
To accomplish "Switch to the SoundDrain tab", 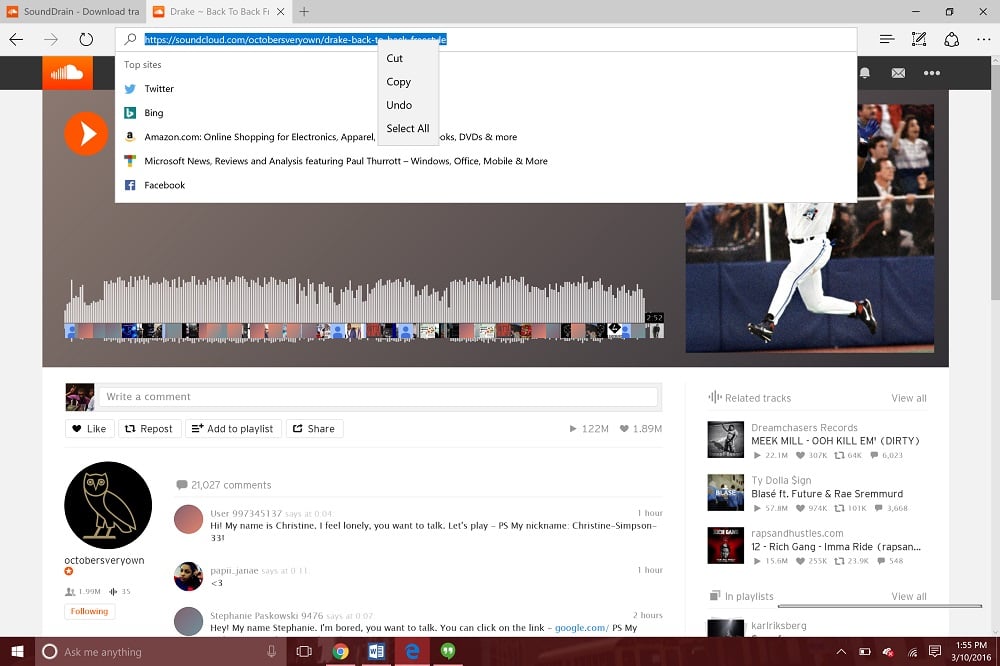I will (x=73, y=11).
